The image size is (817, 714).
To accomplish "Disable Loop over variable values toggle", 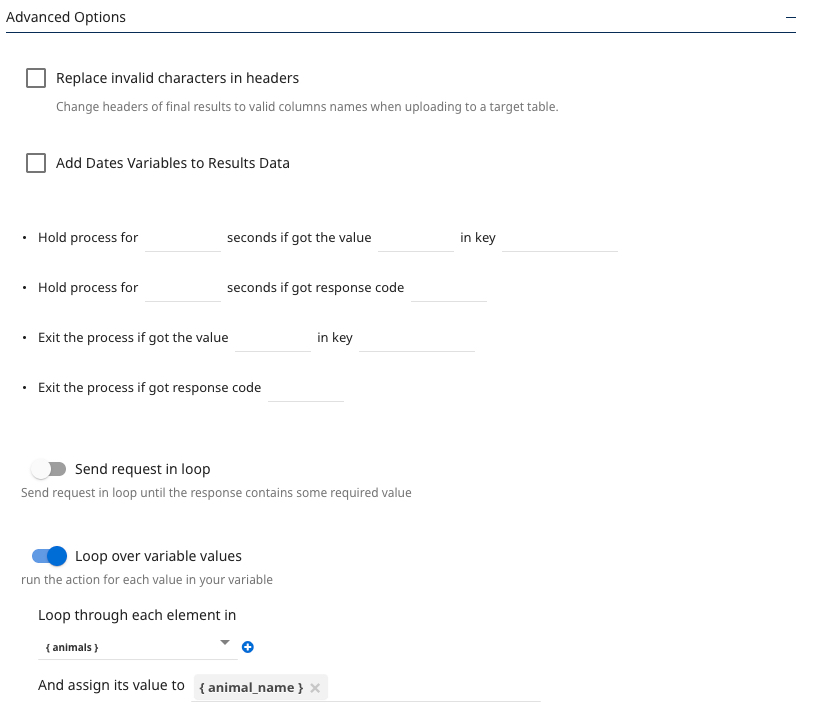I will point(49,556).
